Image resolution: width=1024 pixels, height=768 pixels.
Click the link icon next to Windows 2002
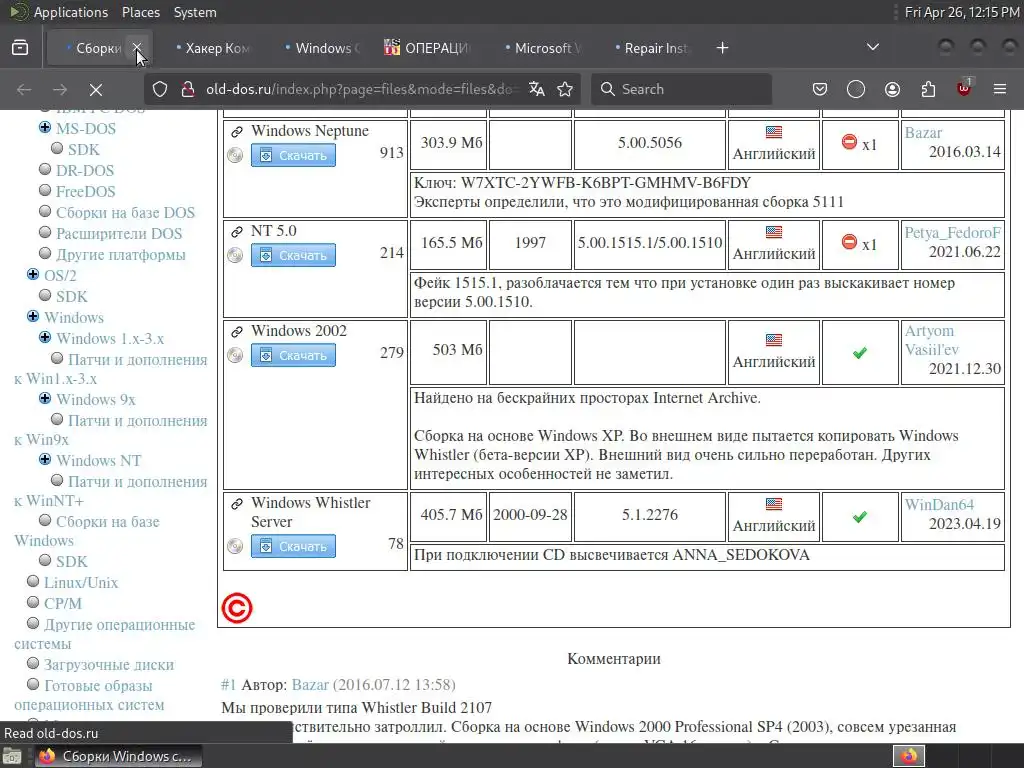tap(237, 332)
